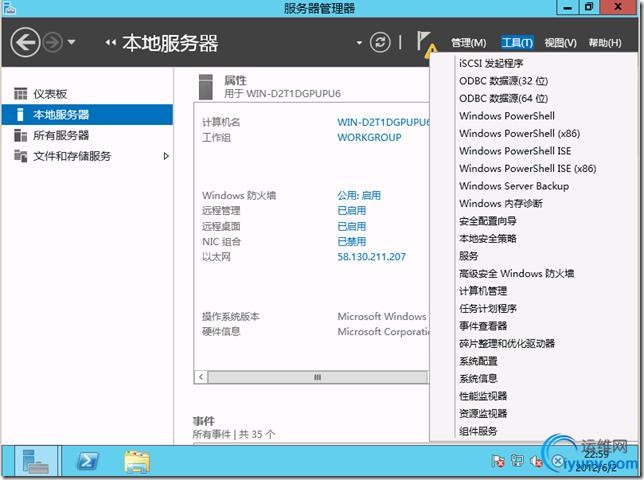Click Server Manager taskbar icon
The image size is (644, 480).
click(x=36, y=462)
